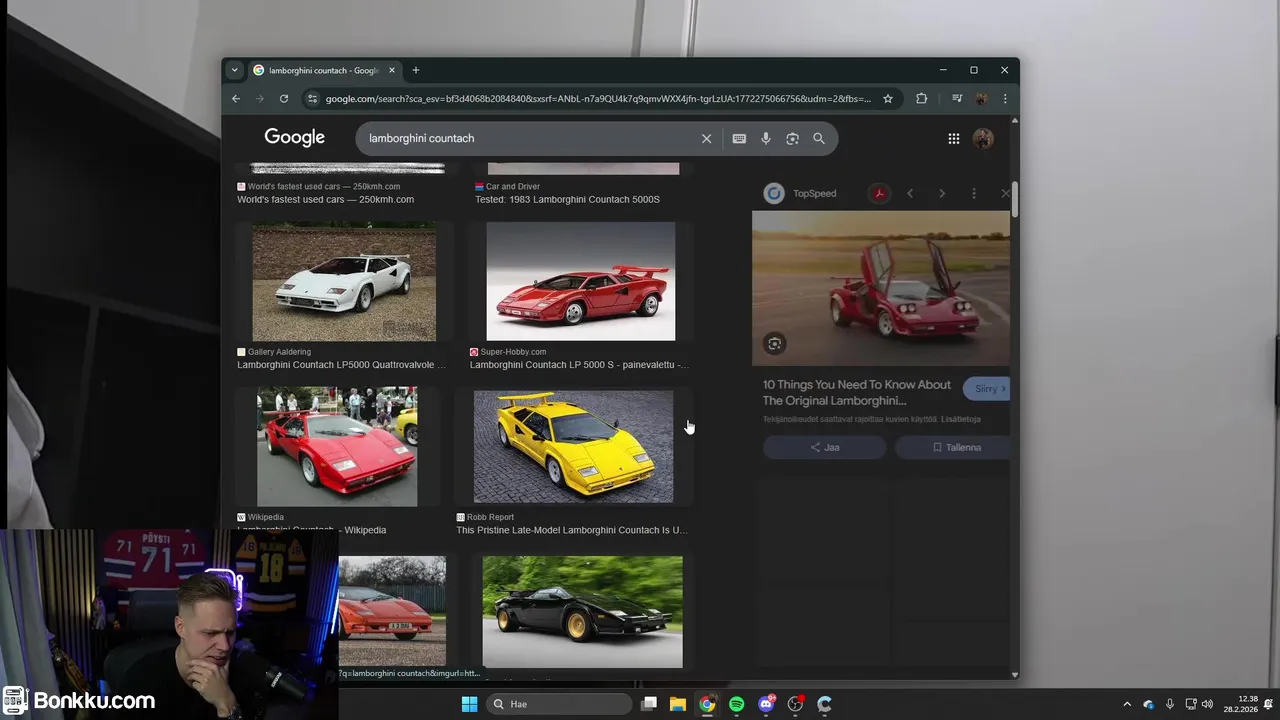Image resolution: width=1280 pixels, height=720 pixels.
Task: Click 'Tested: 1983 Lamborghini Countach 5000S' link
Action: click(x=567, y=199)
